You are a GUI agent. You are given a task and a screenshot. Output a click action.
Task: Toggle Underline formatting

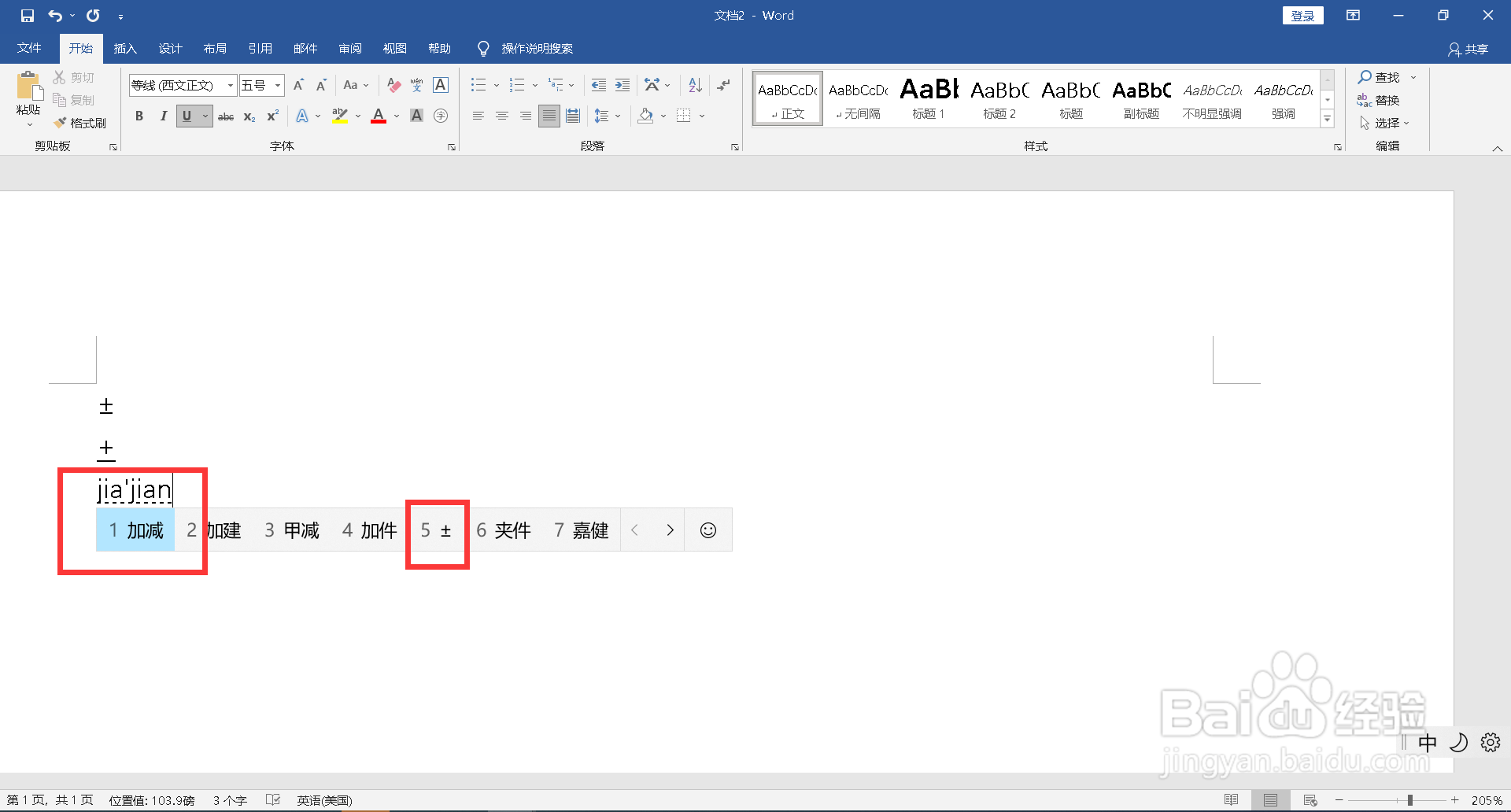coord(187,116)
